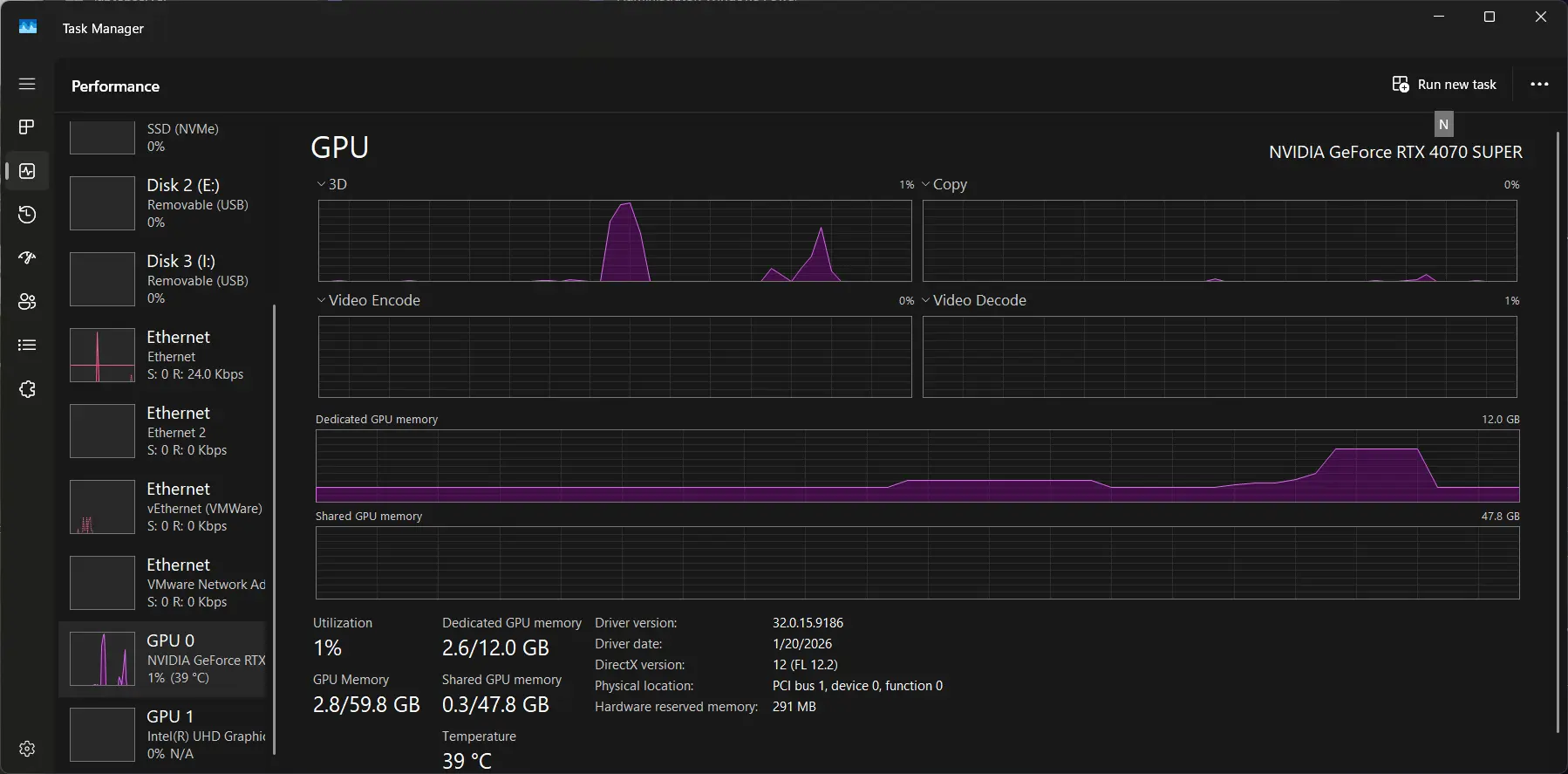Open the three-dot more options menu
The width and height of the screenshot is (1568, 774).
click(x=1539, y=85)
